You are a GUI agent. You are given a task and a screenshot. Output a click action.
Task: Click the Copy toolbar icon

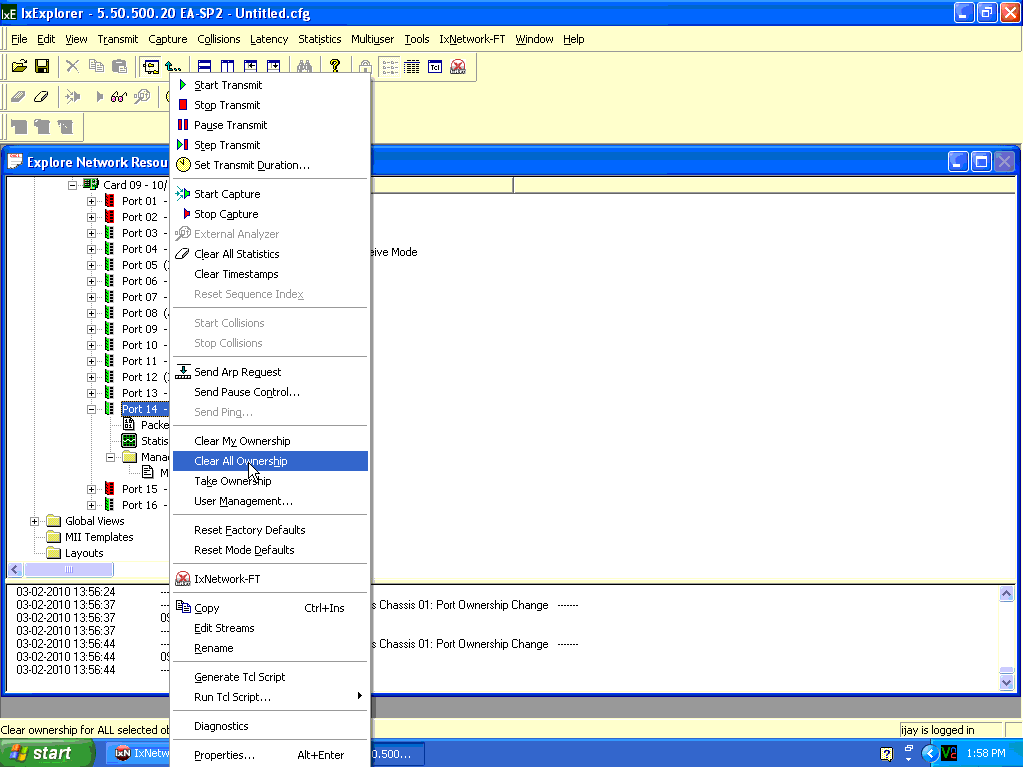click(x=96, y=66)
